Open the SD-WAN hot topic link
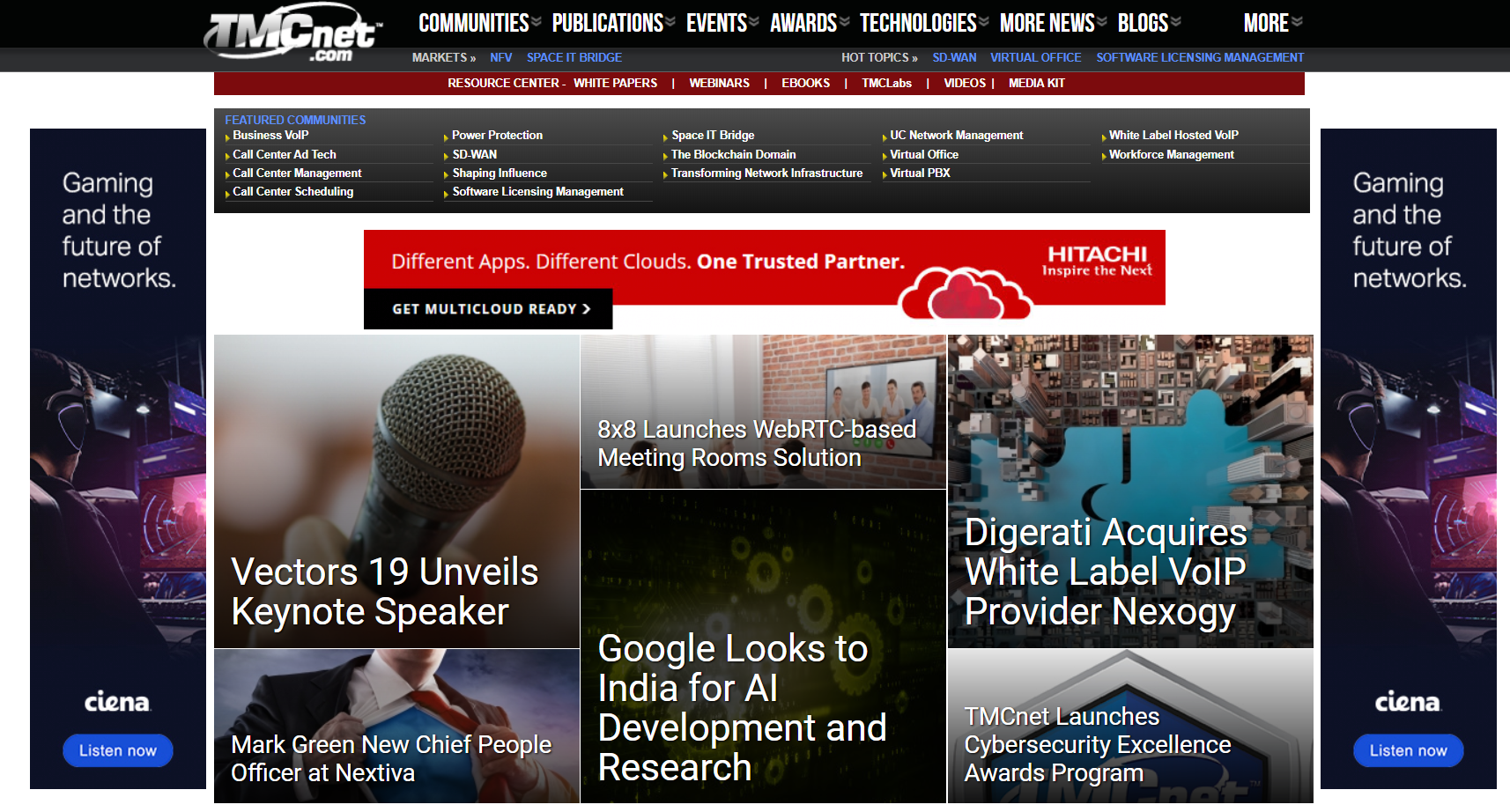 pos(954,57)
